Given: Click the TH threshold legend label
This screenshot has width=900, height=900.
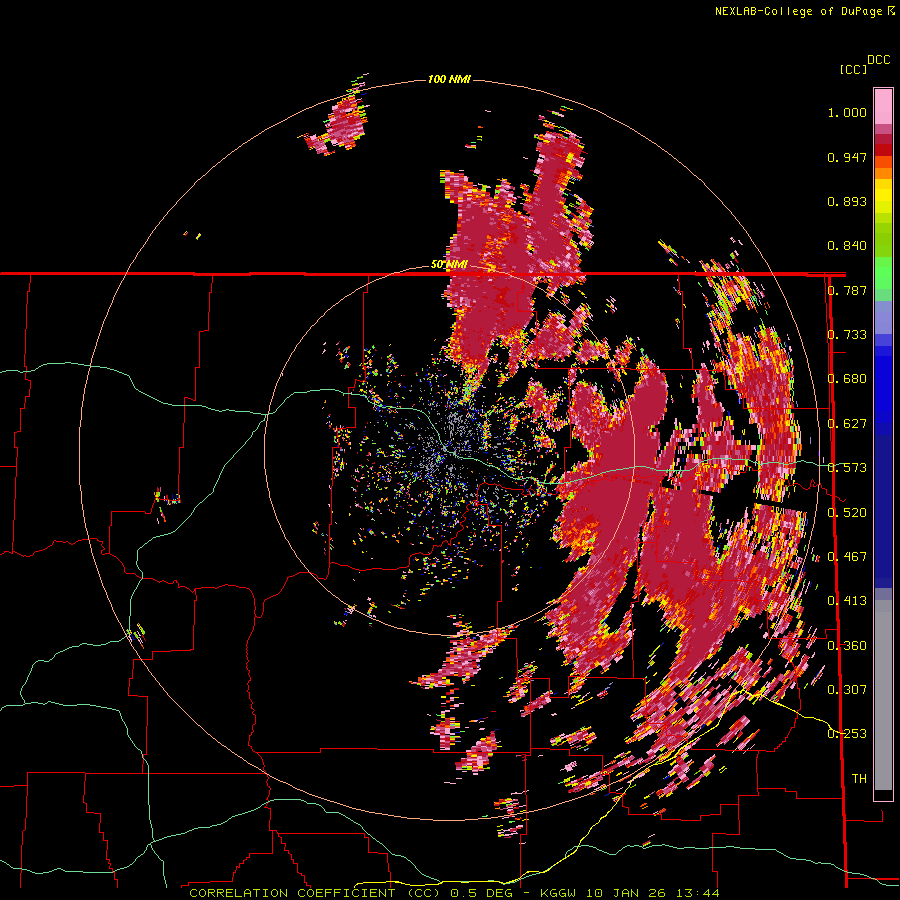Looking at the screenshot, I should point(859,778).
